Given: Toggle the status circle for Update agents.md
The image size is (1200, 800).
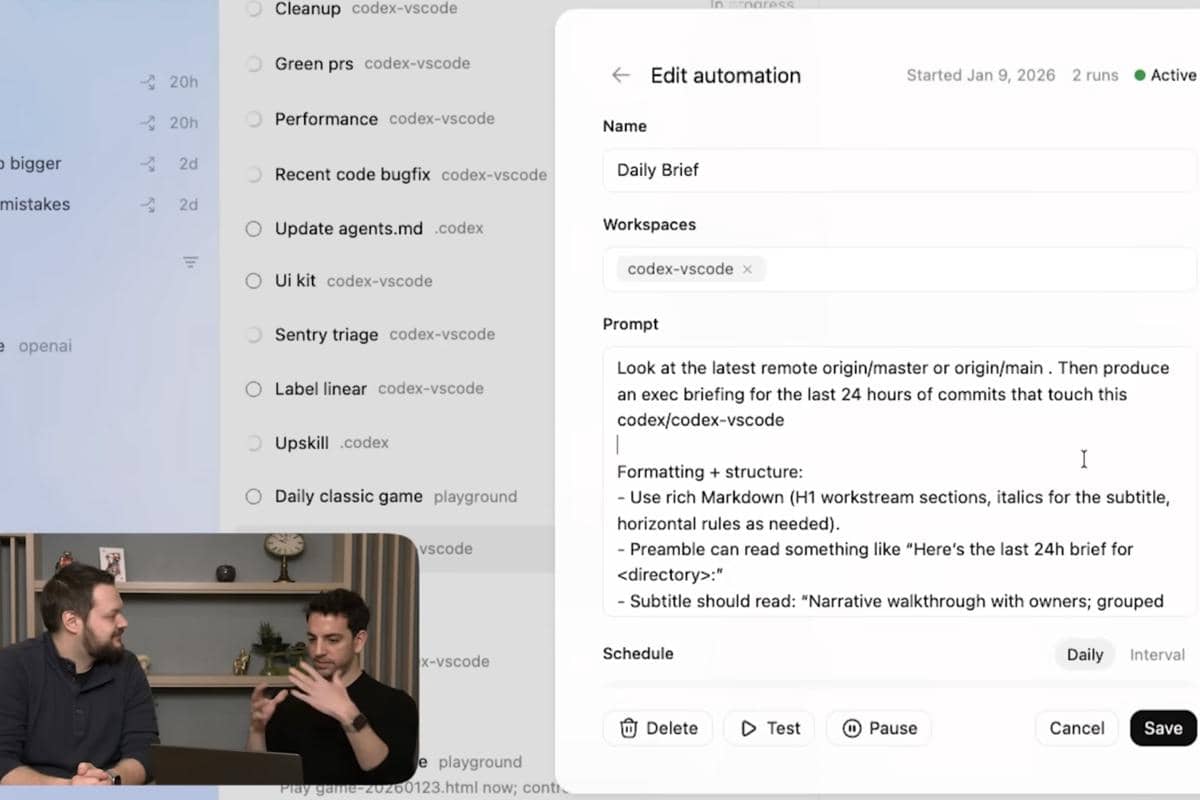Looking at the screenshot, I should (254, 228).
